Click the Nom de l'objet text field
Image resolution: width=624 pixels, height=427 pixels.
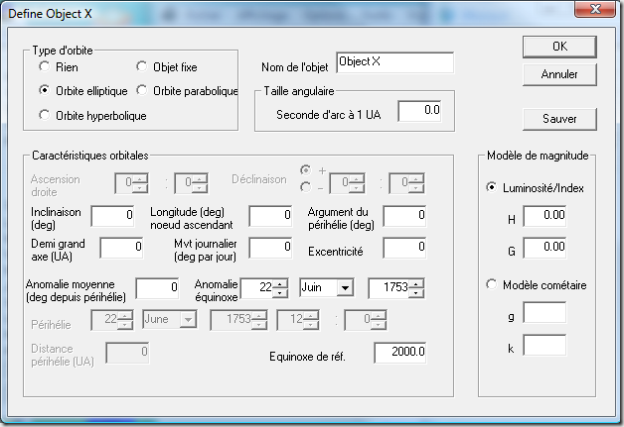click(x=395, y=62)
